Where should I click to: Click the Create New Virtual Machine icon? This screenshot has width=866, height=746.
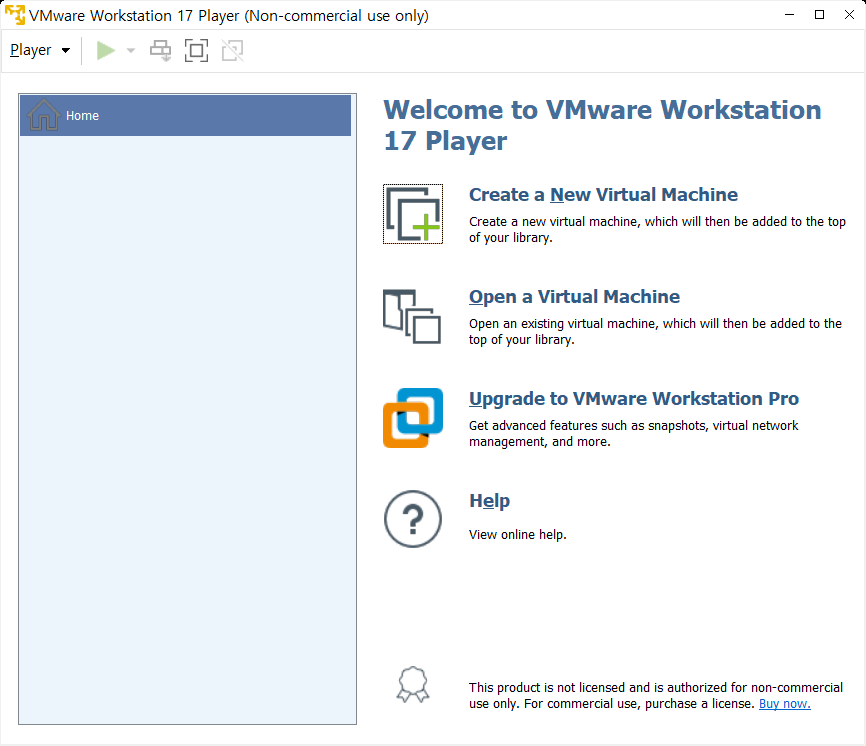[x=413, y=214]
